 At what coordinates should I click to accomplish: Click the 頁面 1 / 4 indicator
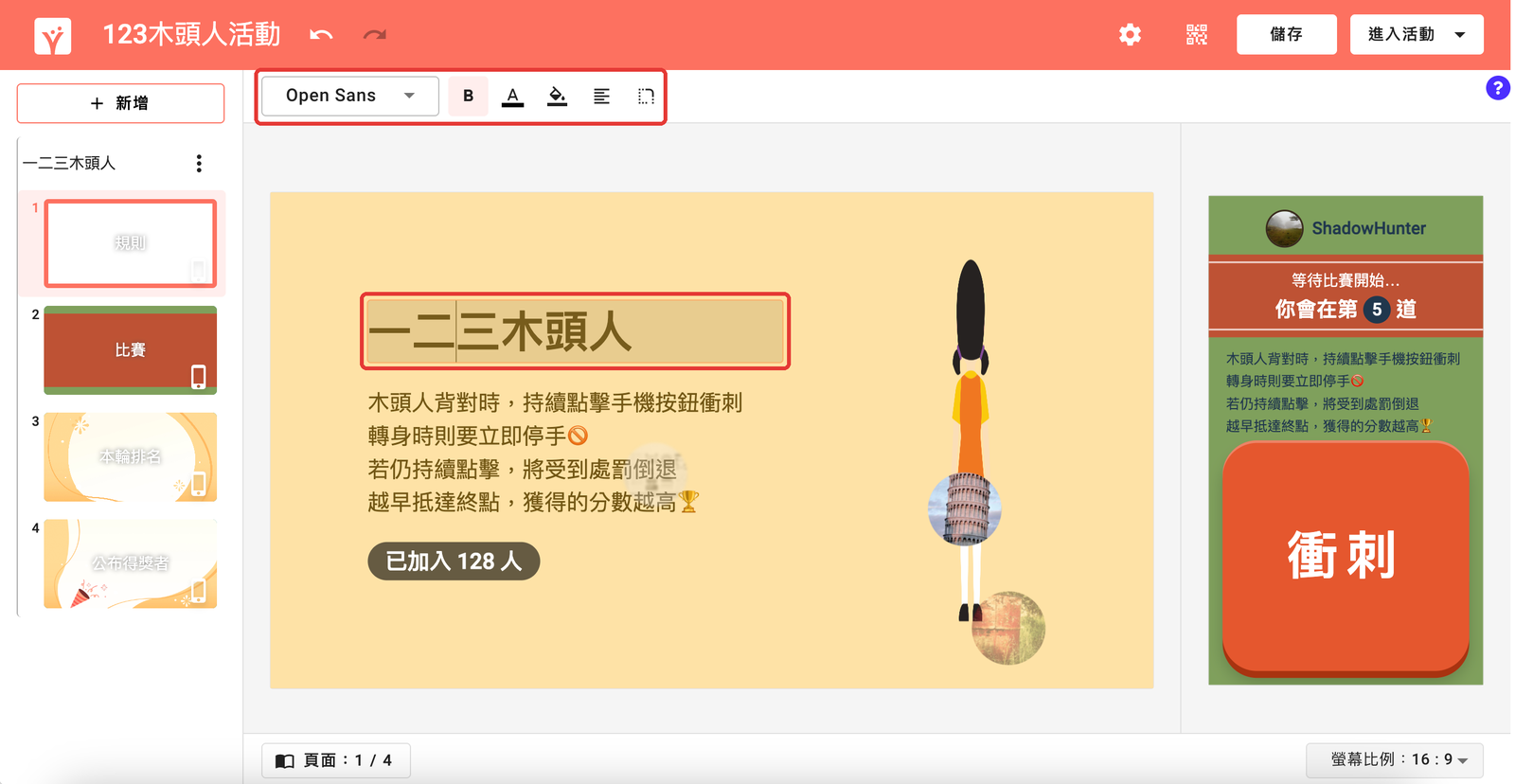[x=335, y=760]
